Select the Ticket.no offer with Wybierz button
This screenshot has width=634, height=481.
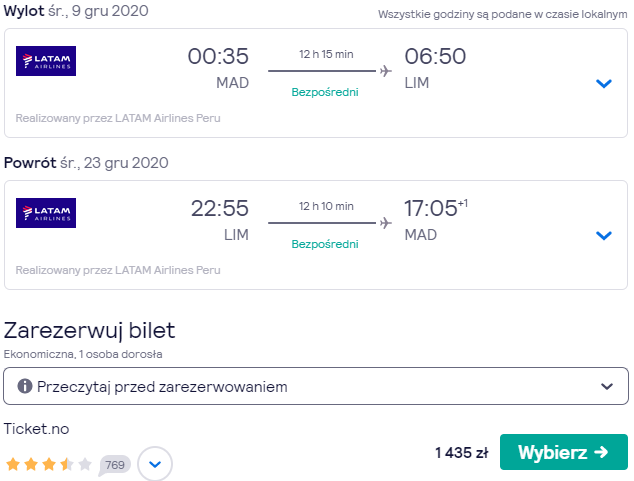563,452
